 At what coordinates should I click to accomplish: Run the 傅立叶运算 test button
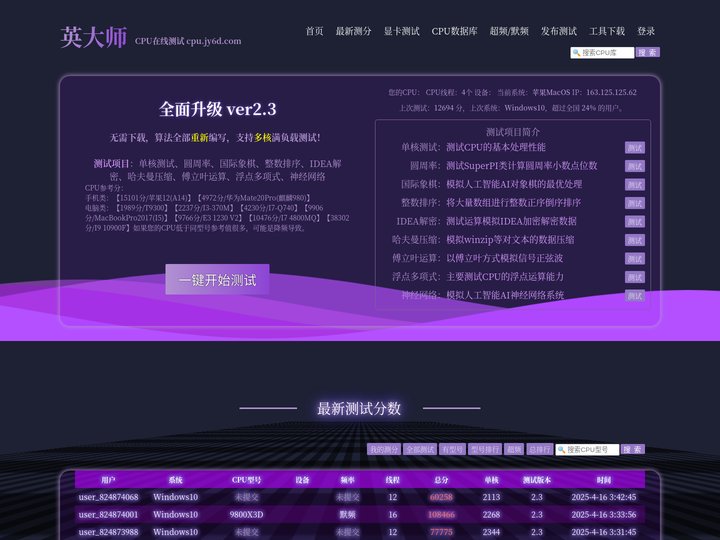click(635, 259)
